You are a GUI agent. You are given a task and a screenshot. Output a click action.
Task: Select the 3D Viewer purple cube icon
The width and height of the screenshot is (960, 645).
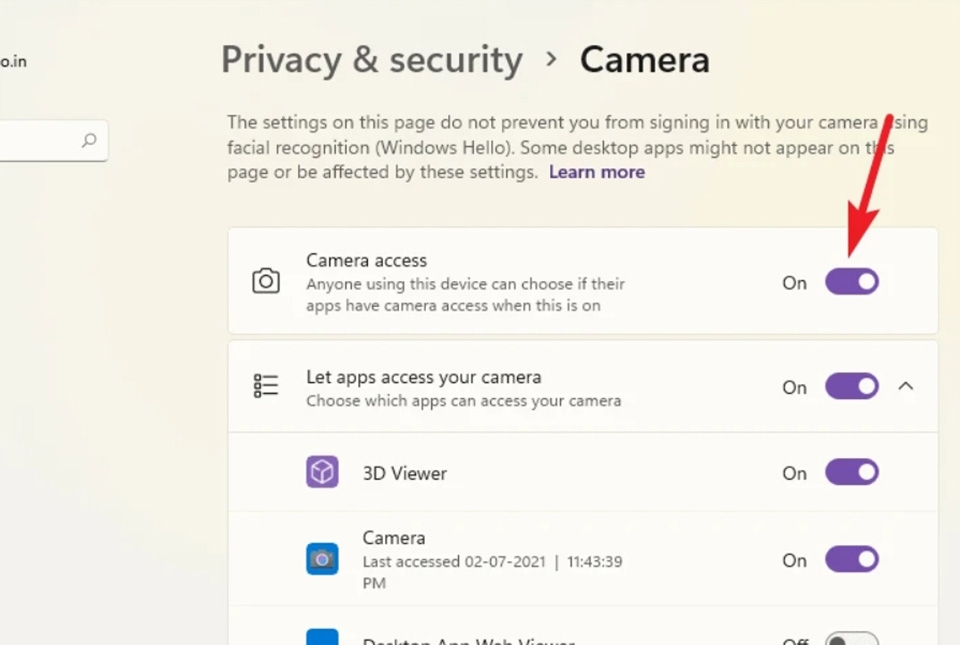click(322, 471)
